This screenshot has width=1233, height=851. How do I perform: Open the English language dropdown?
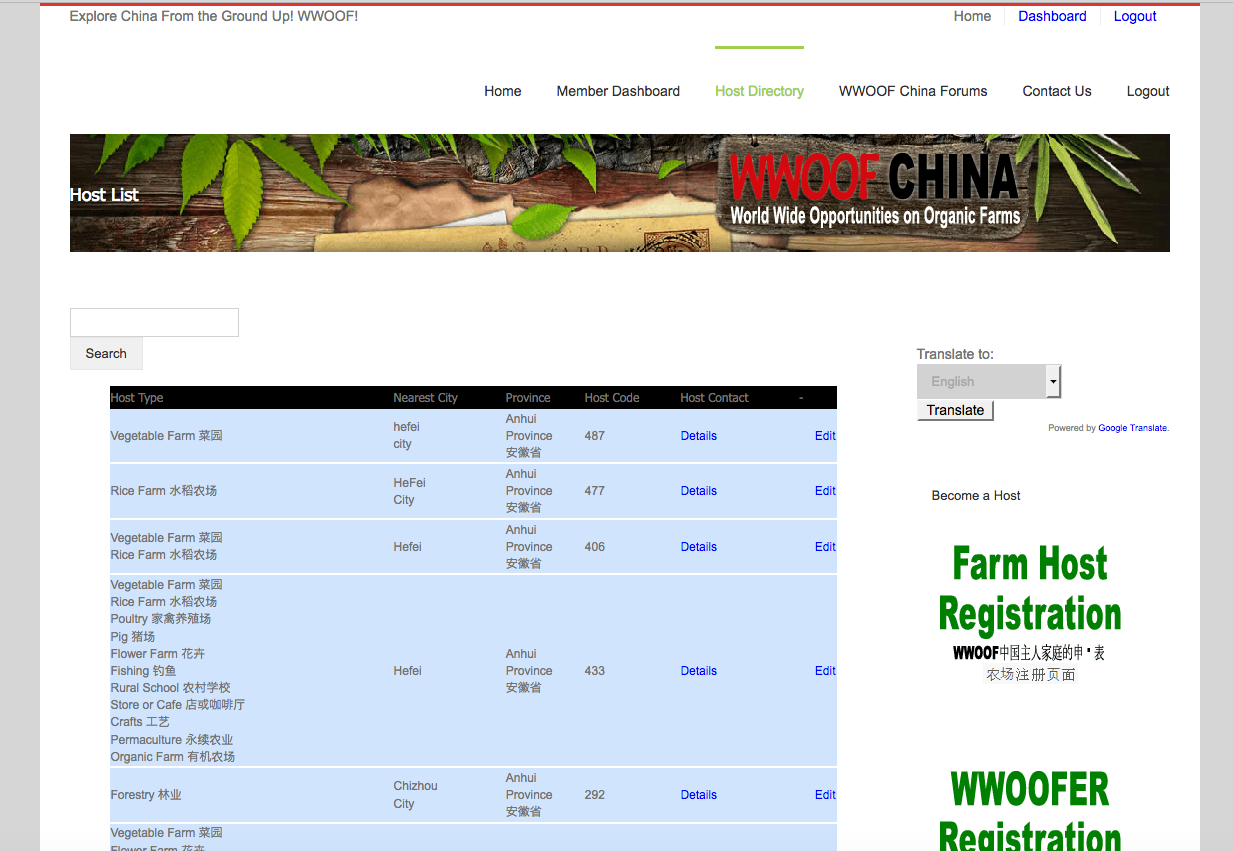pyautogui.click(x=988, y=381)
